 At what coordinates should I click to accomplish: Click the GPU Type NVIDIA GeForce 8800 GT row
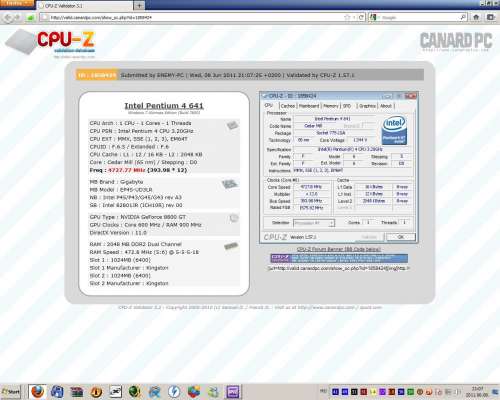(x=138, y=217)
